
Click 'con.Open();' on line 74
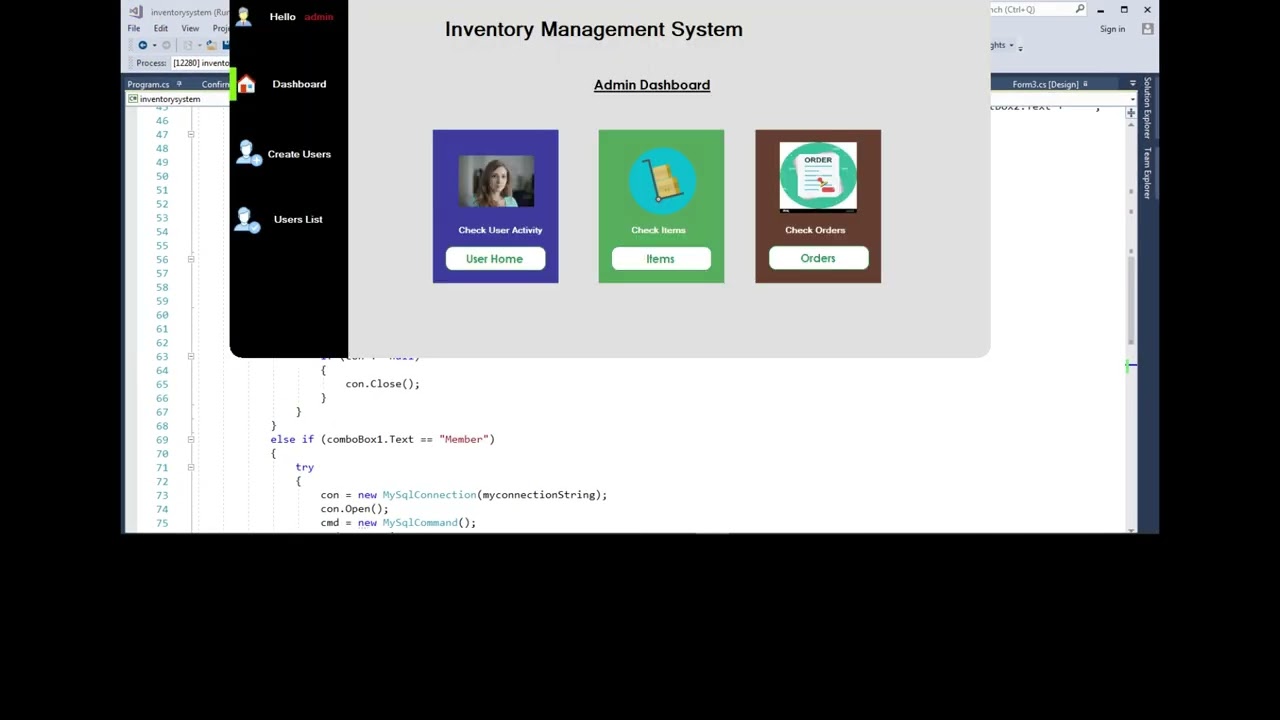[354, 509]
